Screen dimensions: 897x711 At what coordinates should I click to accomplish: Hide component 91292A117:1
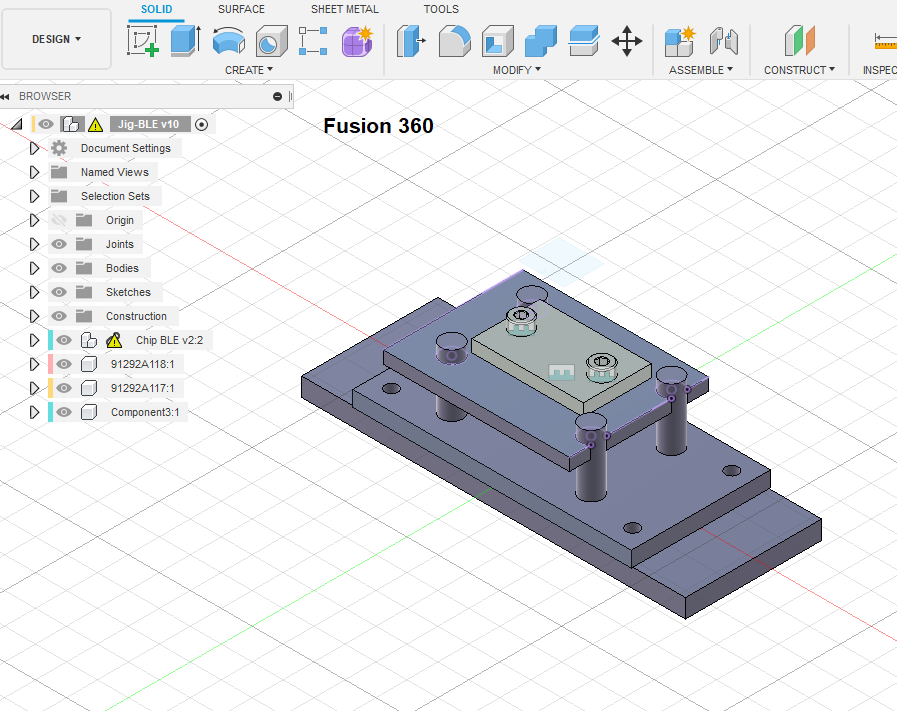point(64,388)
